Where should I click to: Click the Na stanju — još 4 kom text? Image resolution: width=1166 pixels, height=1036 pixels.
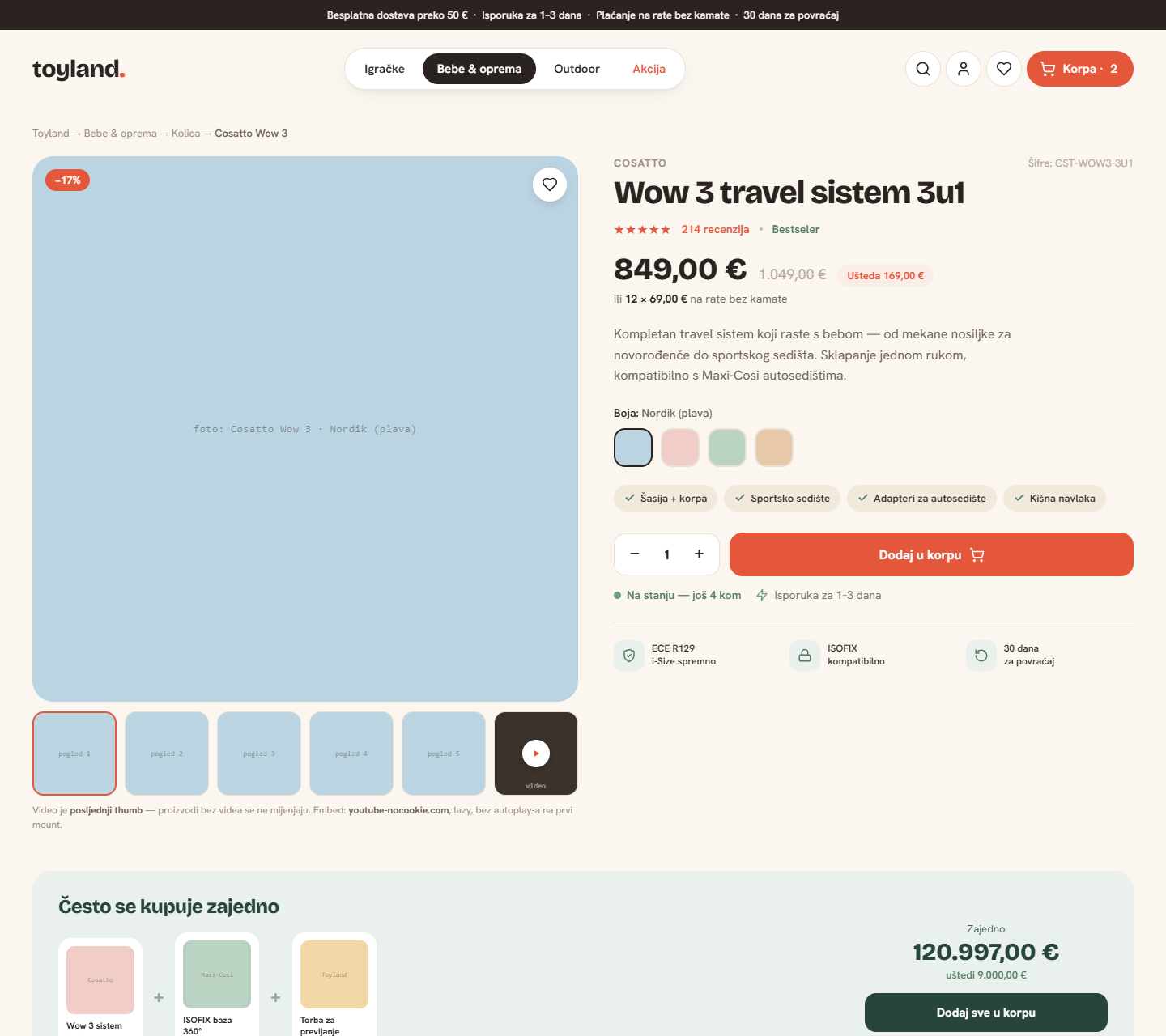tap(684, 595)
